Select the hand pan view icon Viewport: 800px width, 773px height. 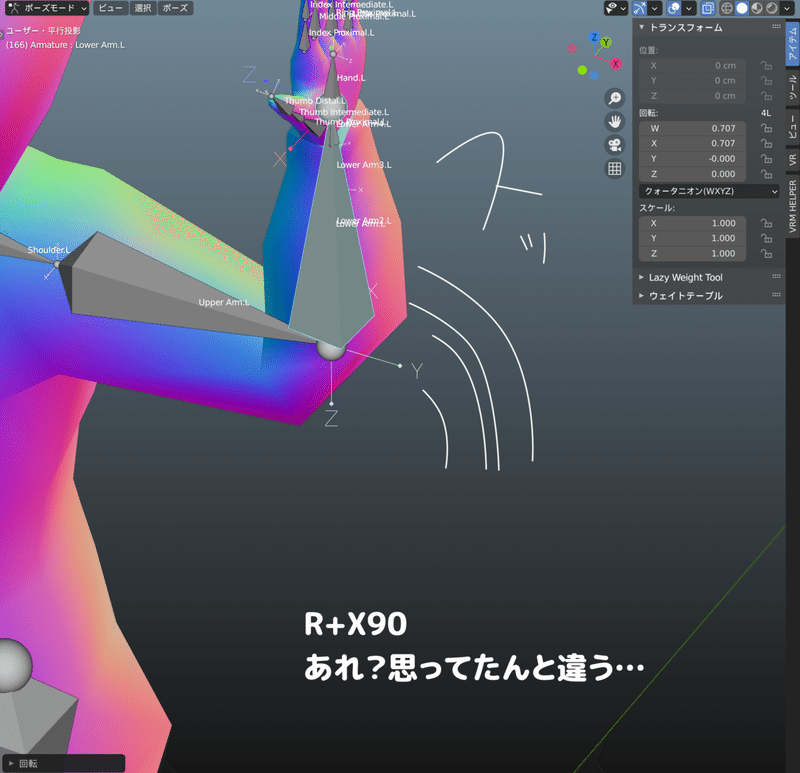(614, 121)
